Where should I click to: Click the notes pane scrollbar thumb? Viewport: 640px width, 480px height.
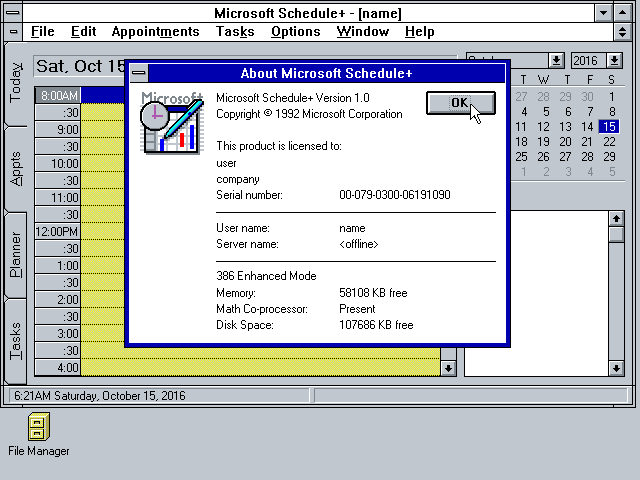point(616,234)
